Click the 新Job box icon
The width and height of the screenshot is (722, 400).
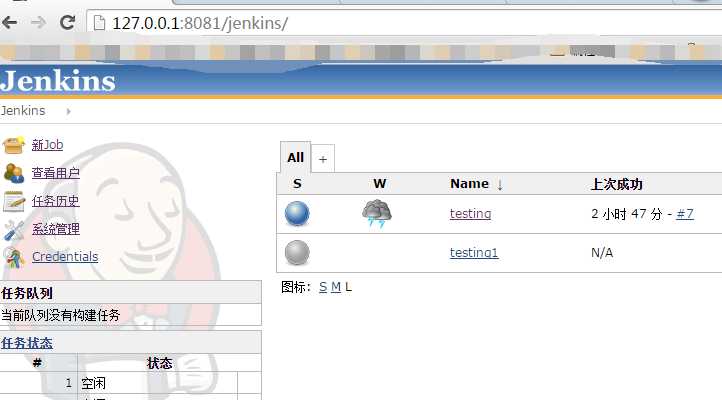14,145
